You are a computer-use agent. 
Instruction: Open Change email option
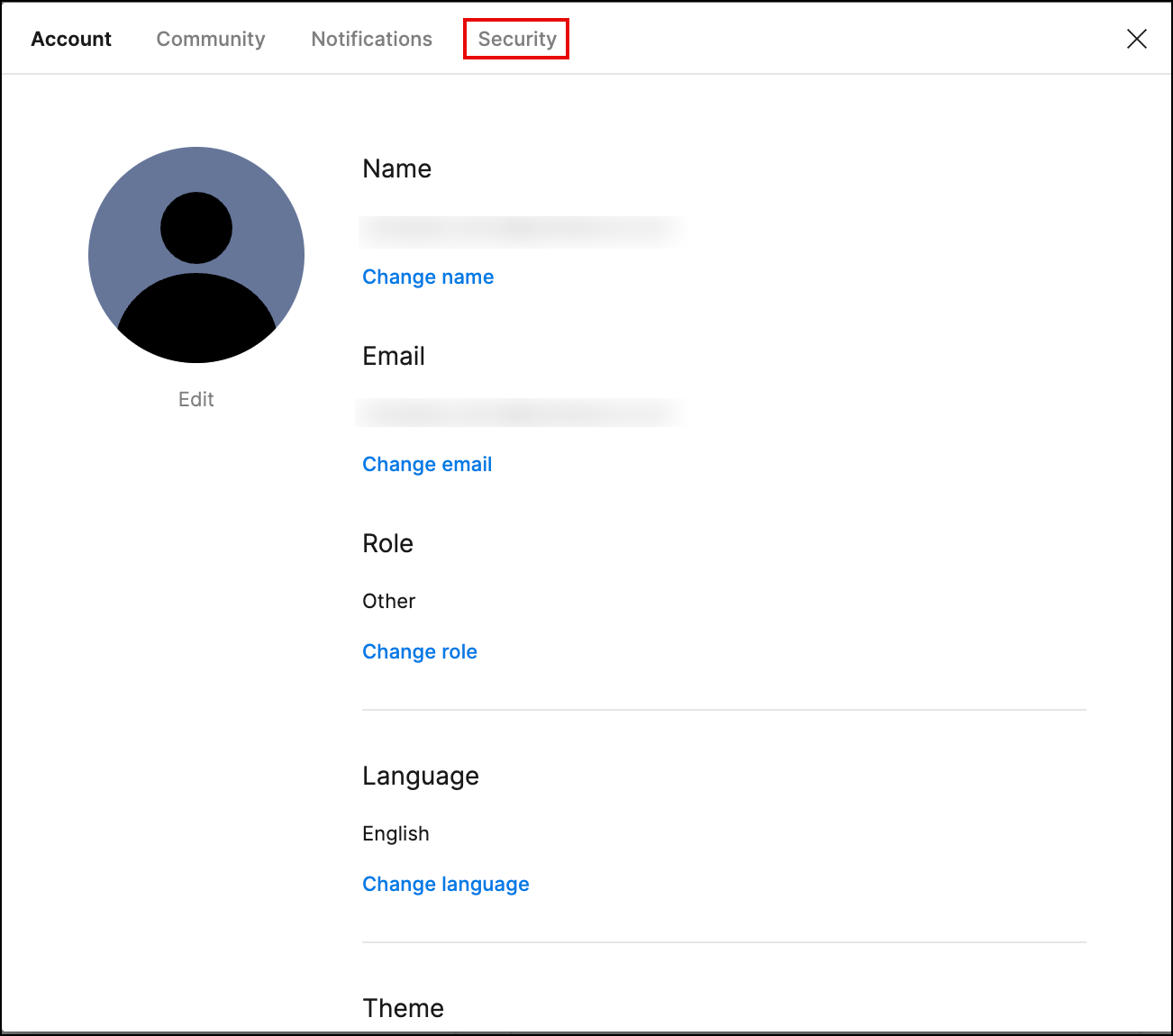click(x=427, y=464)
